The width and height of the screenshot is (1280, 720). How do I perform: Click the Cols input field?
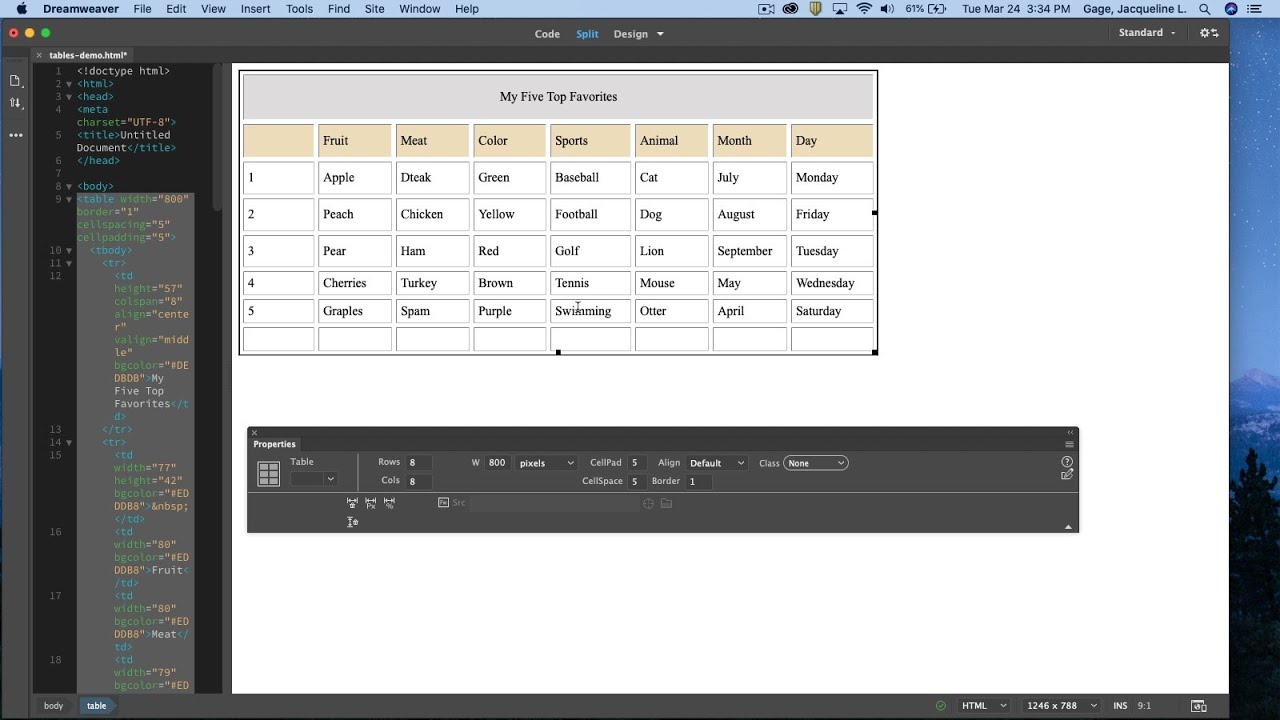[x=420, y=481]
